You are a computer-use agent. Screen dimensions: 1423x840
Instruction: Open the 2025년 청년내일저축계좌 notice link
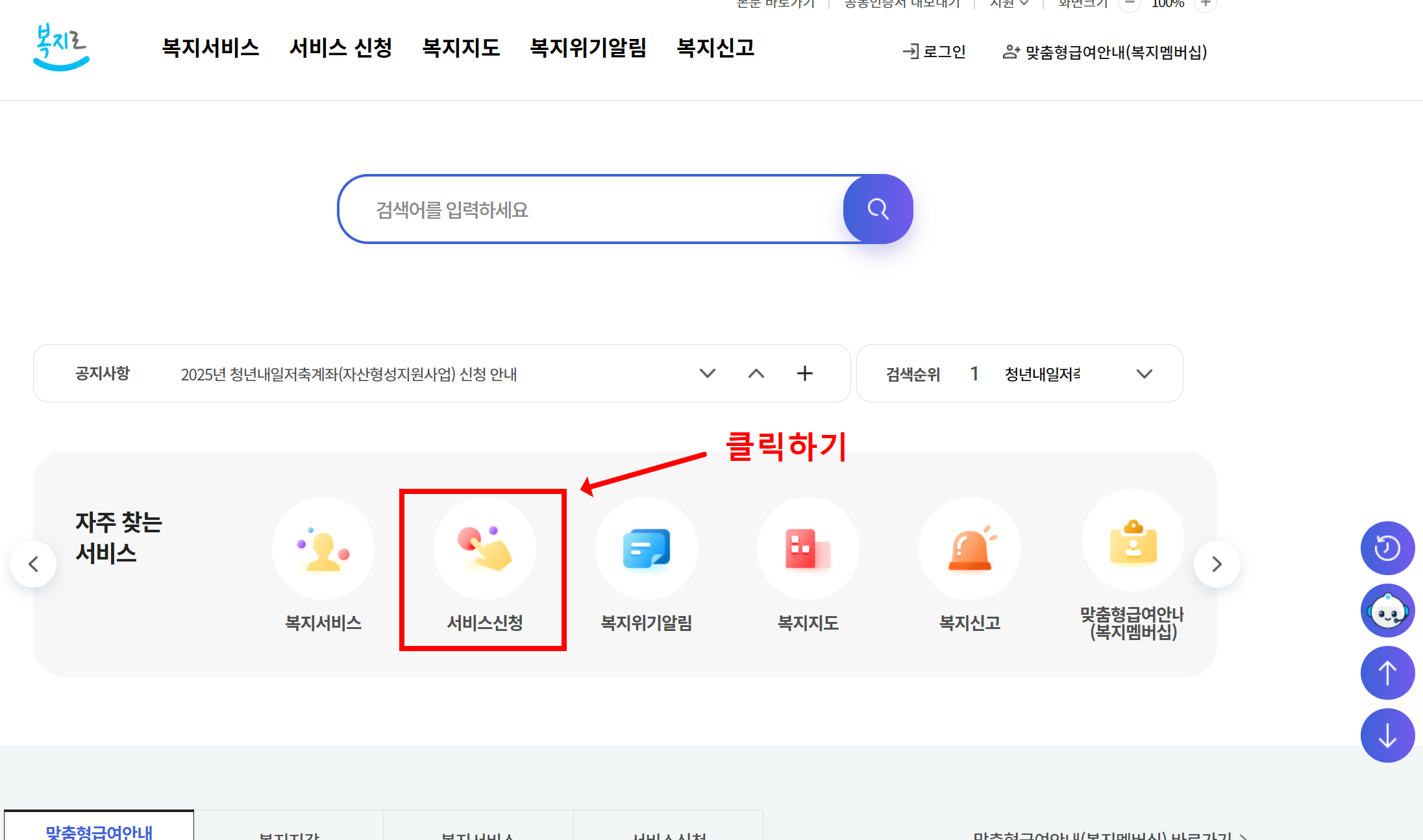click(349, 375)
